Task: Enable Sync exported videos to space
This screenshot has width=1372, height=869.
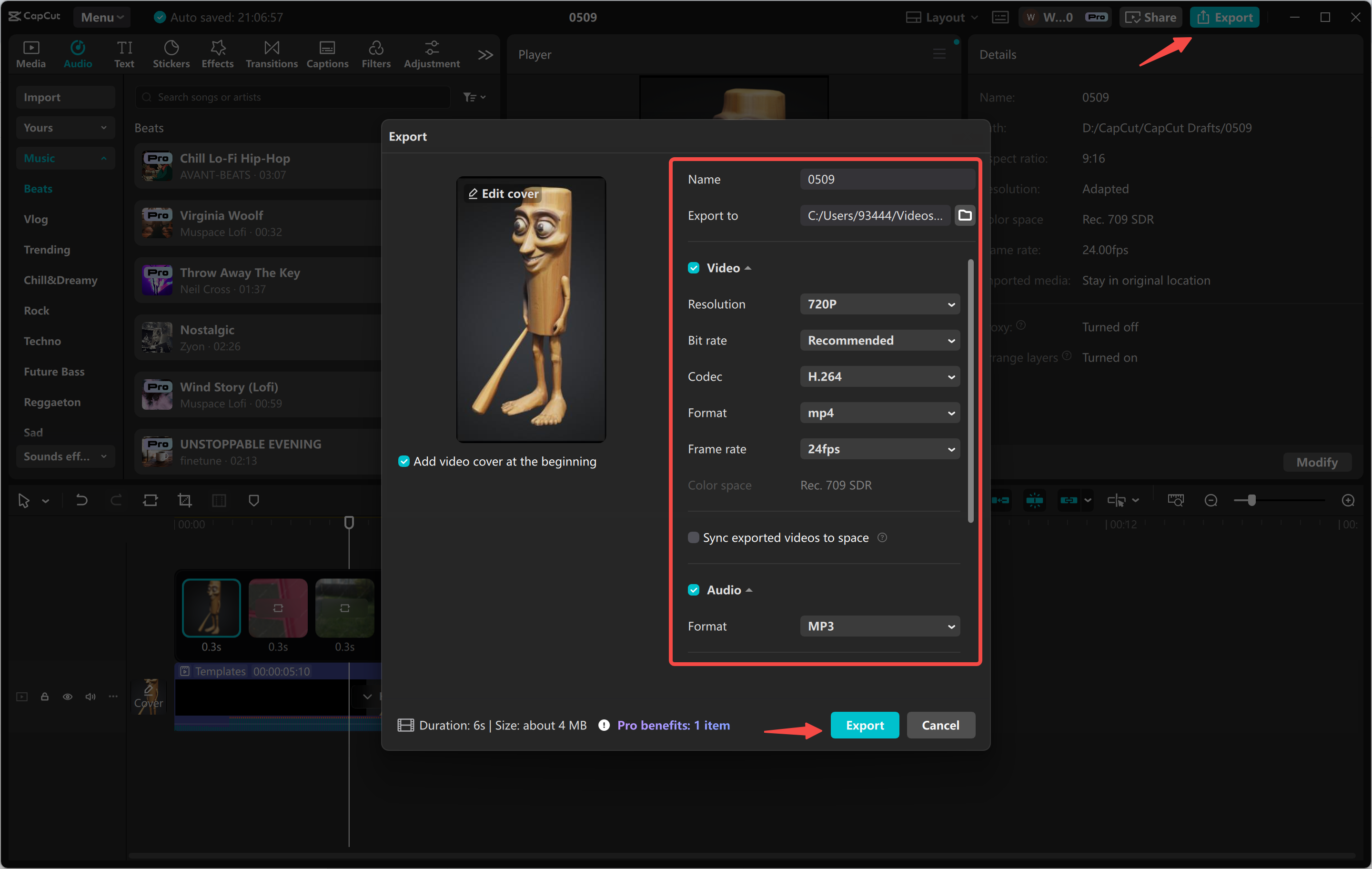Action: tap(694, 537)
